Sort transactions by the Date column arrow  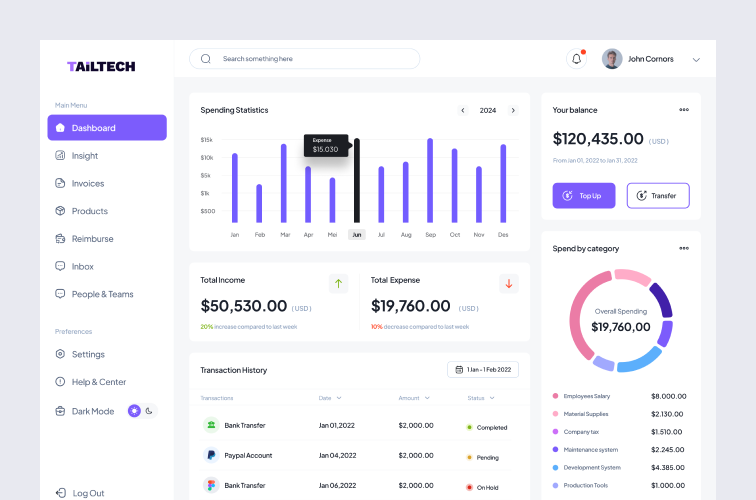point(339,398)
